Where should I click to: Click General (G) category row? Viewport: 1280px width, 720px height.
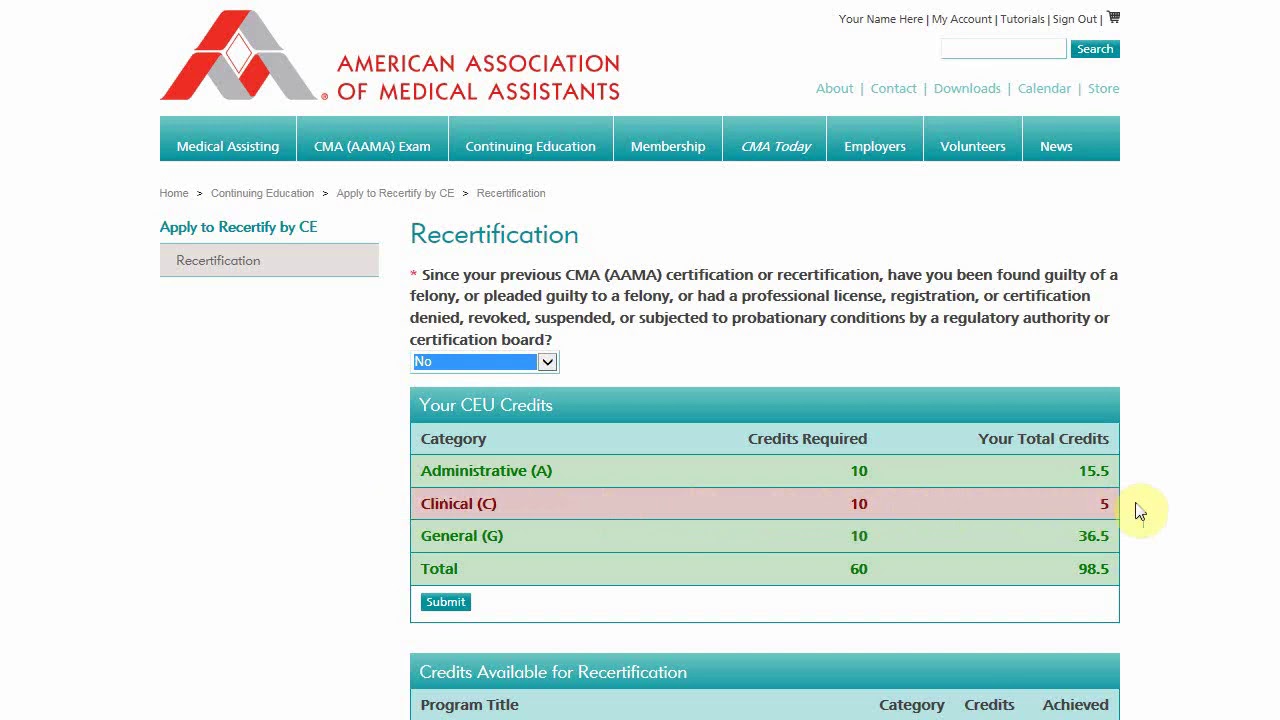tap(764, 536)
